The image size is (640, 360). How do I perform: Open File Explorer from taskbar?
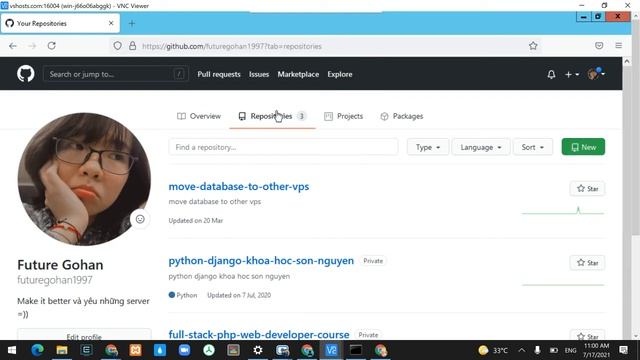(x=62, y=350)
